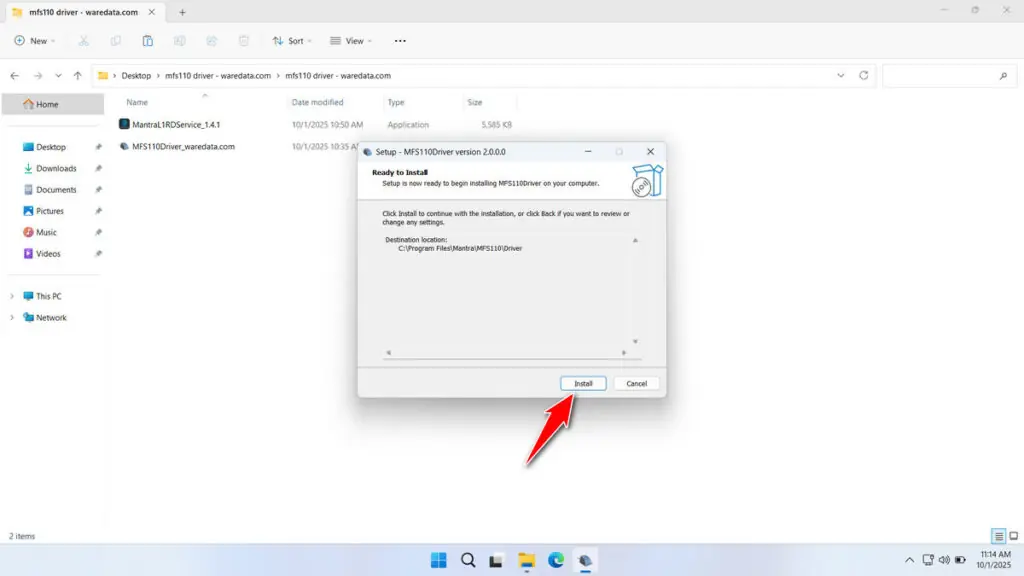Refresh the current folder view
The image size is (1024, 576).
click(x=862, y=75)
